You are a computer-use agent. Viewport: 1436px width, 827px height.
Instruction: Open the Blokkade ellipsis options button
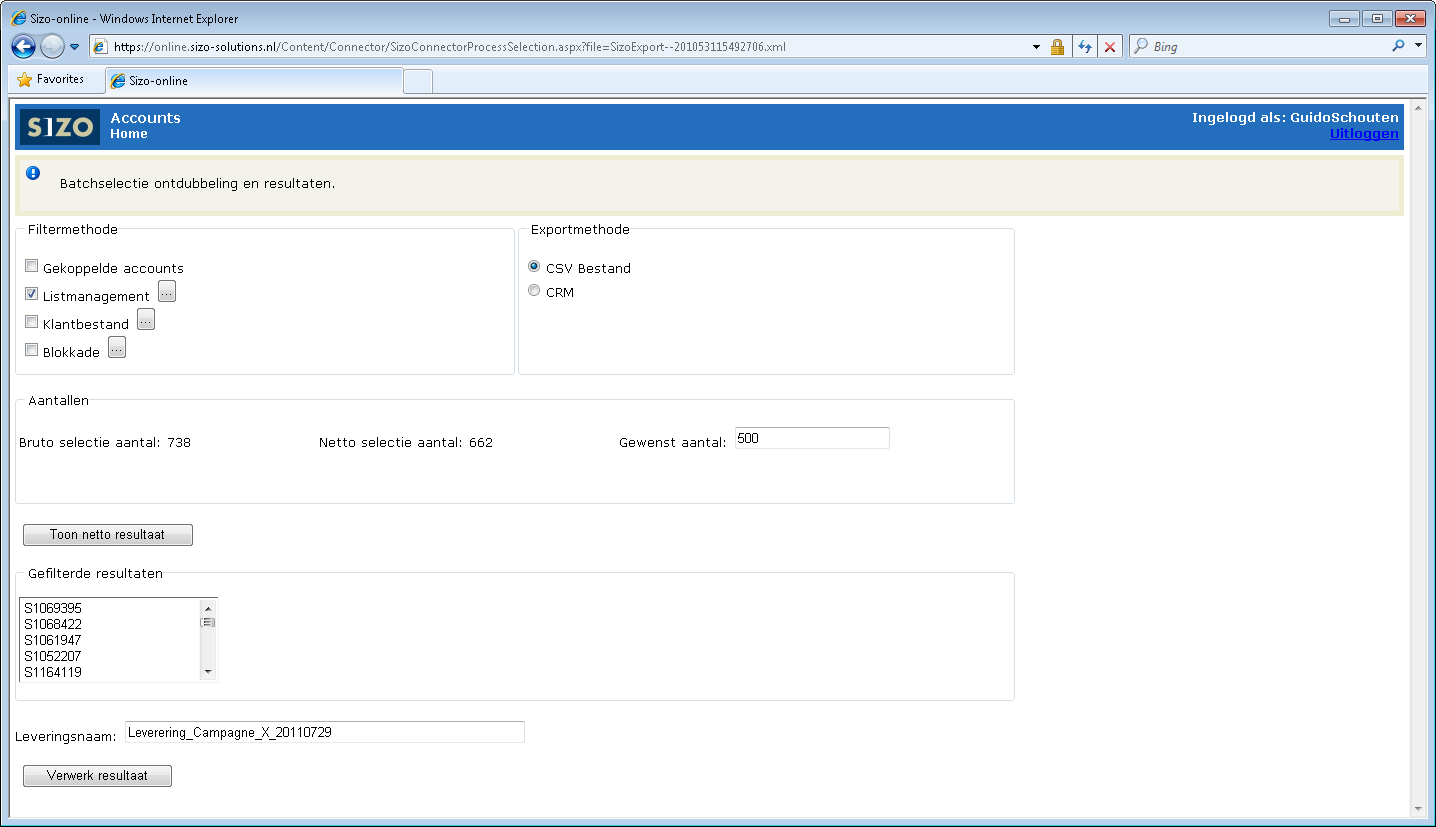click(117, 347)
